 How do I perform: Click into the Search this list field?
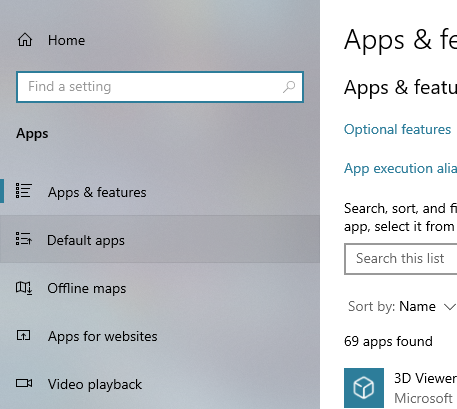[401, 259]
